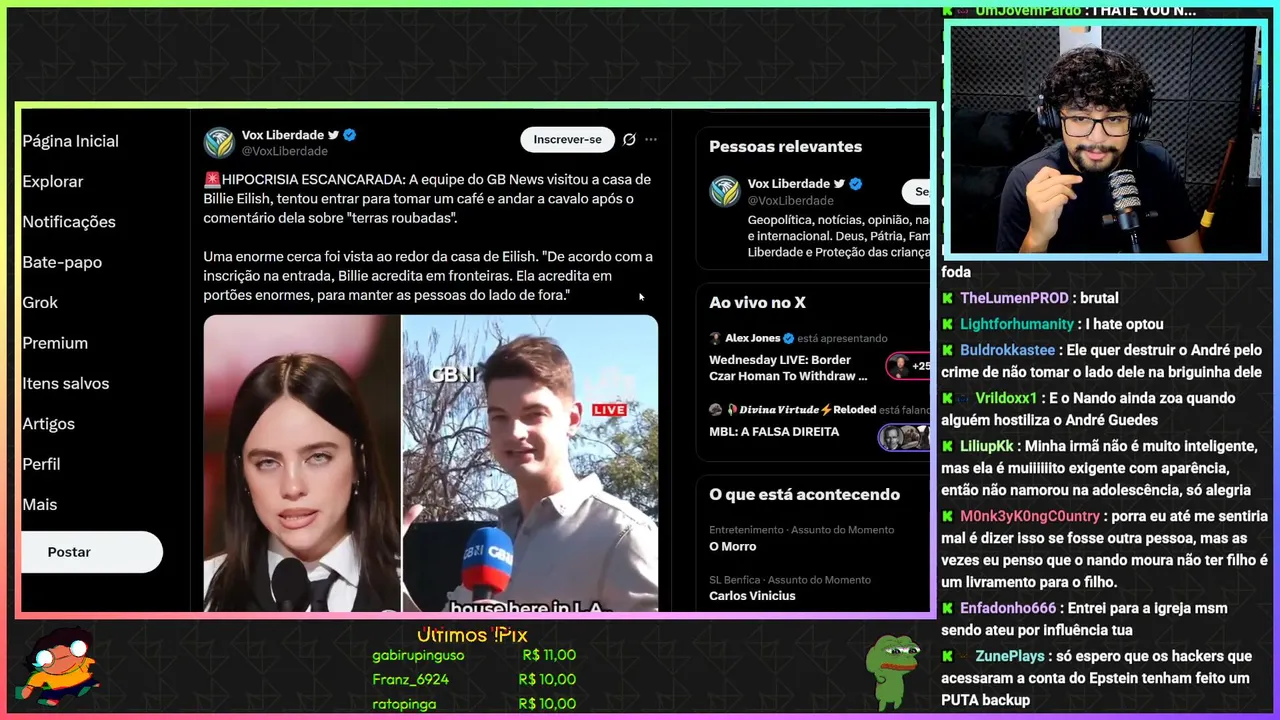The width and height of the screenshot is (1280, 720).
Task: Open Notificações in the sidebar
Action: pyautogui.click(x=69, y=222)
